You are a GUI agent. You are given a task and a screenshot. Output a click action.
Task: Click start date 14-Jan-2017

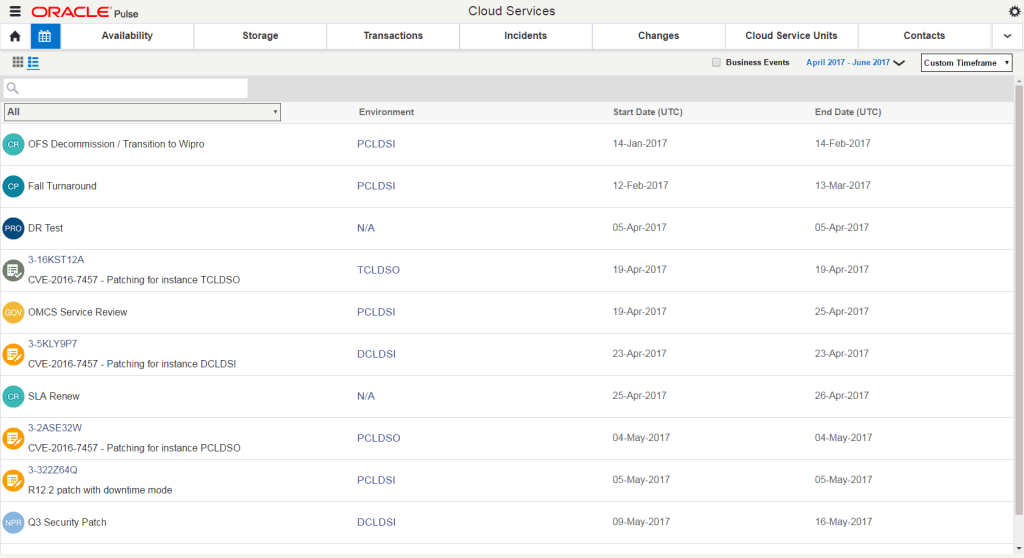[x=640, y=144]
